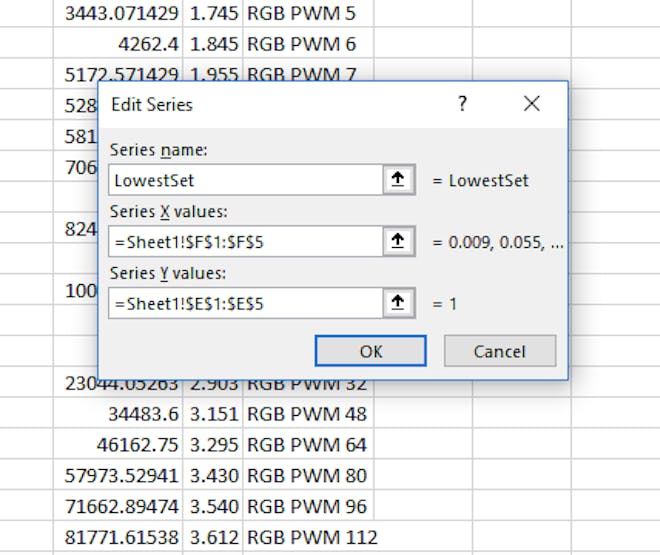Select cell with value 1.745

tap(213, 13)
